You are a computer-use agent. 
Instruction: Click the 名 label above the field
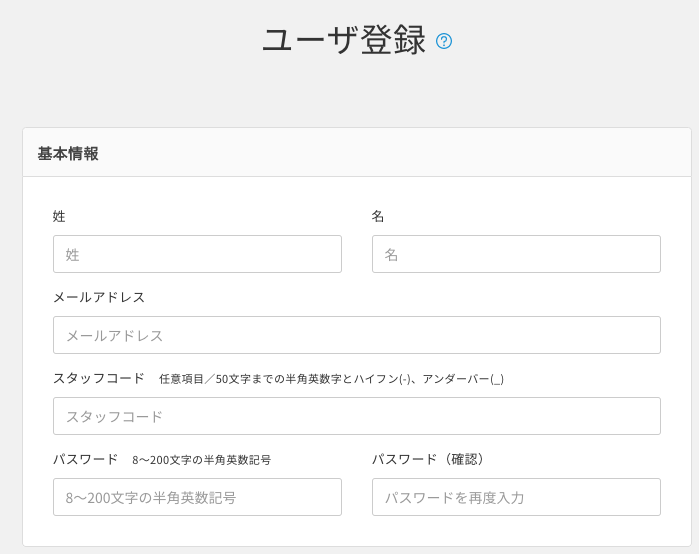click(x=378, y=216)
